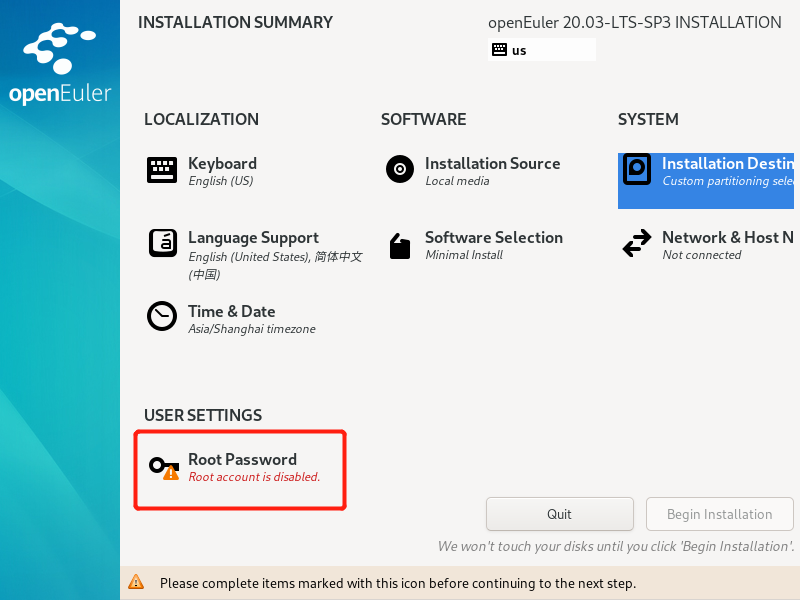
Task: Click the Language Support icon
Action: pyautogui.click(x=163, y=243)
